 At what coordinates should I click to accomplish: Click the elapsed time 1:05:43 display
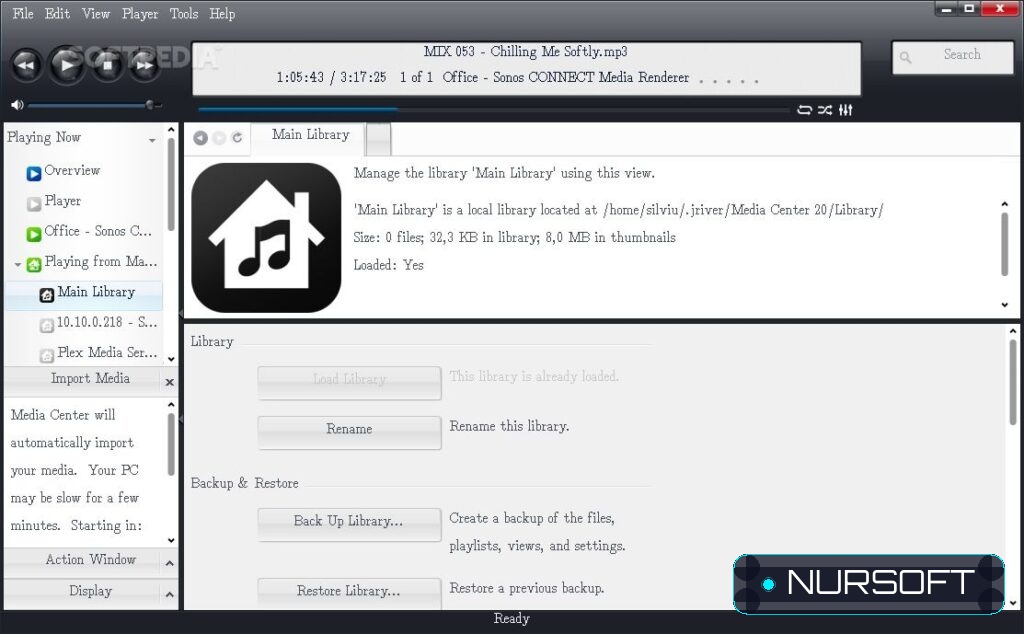pyautogui.click(x=300, y=78)
